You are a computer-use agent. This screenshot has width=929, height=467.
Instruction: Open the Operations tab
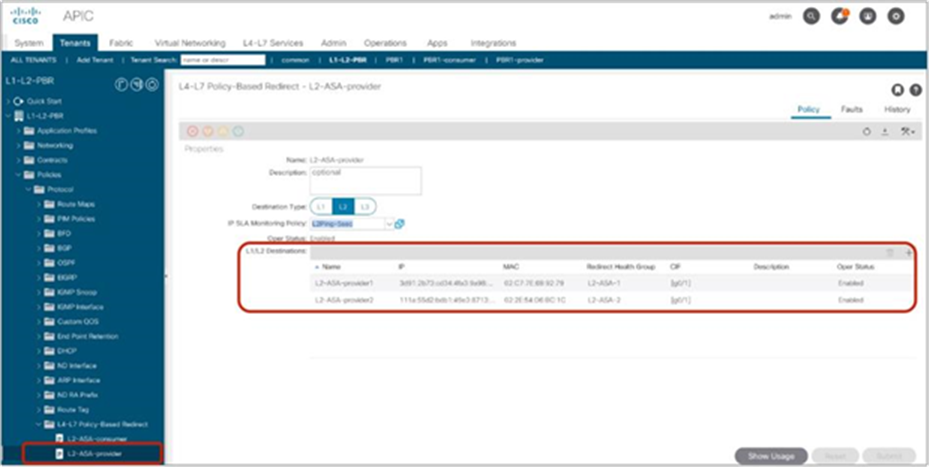[x=385, y=43]
